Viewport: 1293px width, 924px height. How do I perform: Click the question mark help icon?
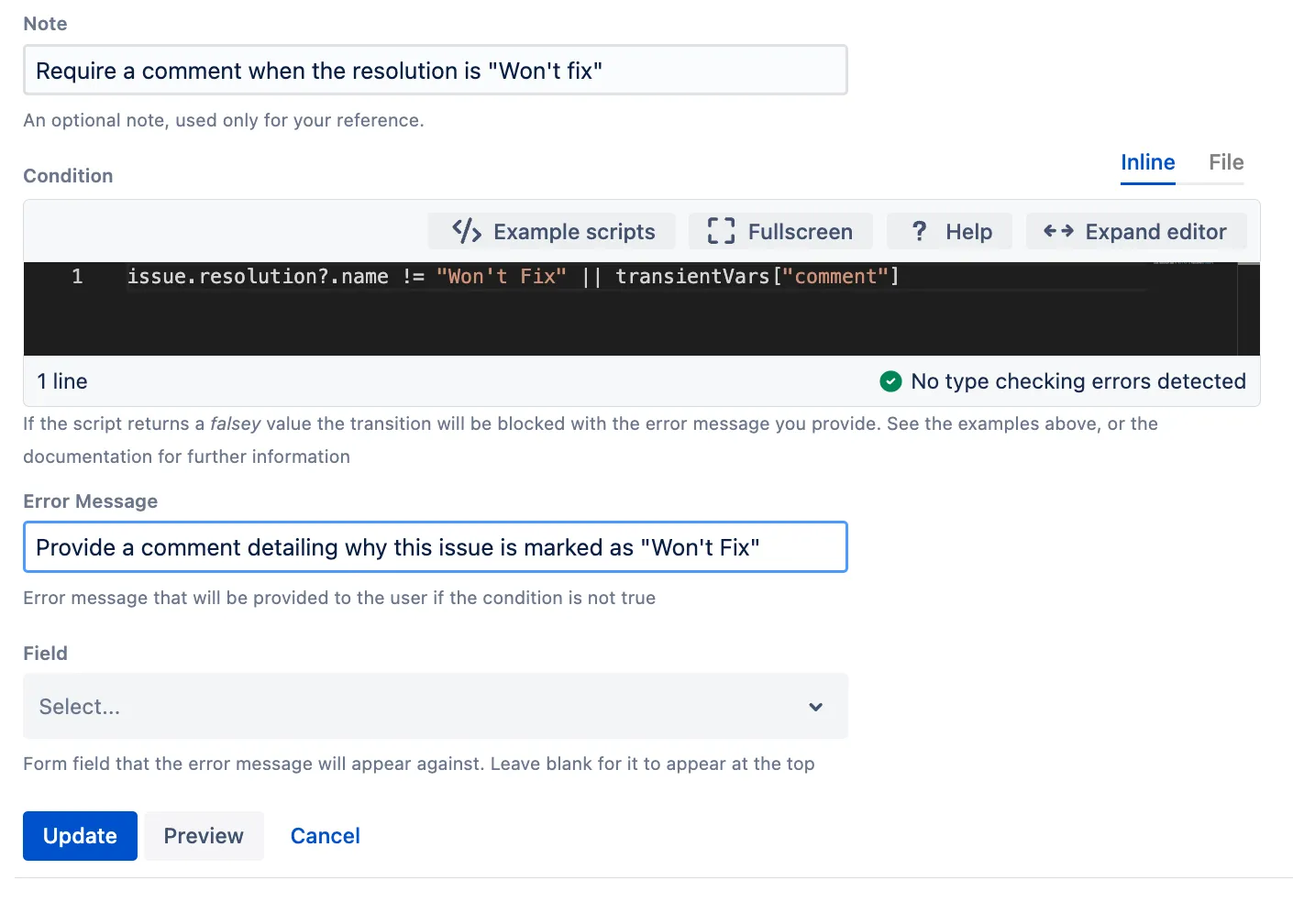click(920, 231)
